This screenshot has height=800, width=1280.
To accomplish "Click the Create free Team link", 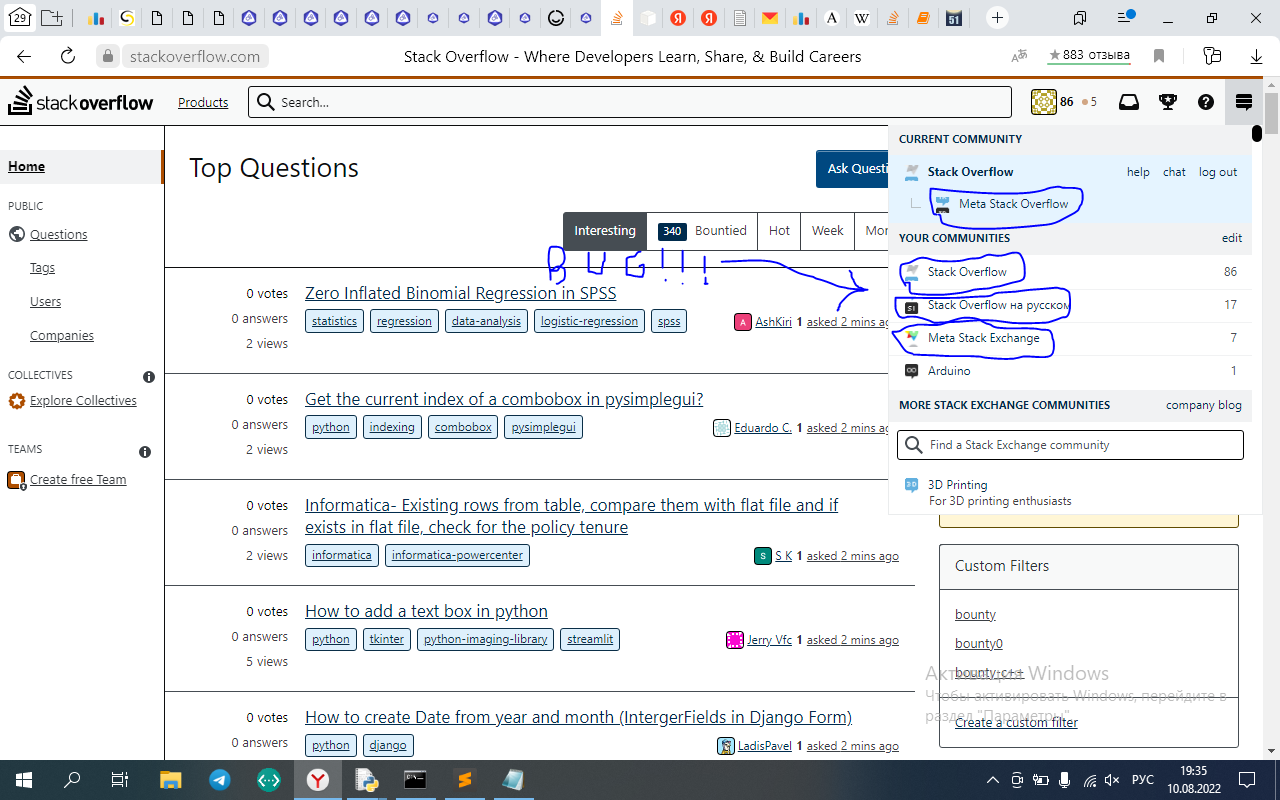I will pyautogui.click(x=78, y=480).
